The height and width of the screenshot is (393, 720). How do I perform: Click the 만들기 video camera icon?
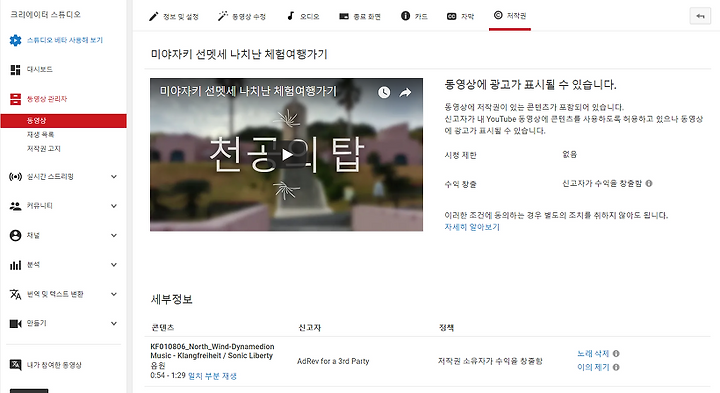coord(15,324)
